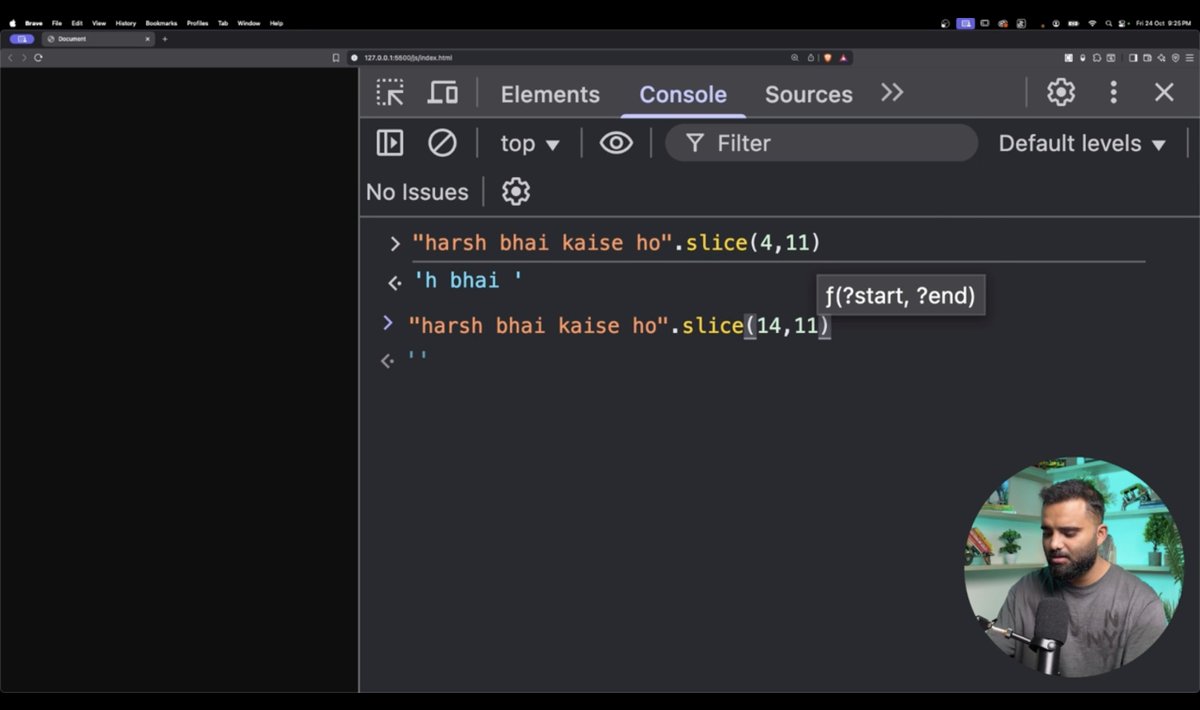This screenshot has width=1200, height=710.
Task: Close the Document tab
Action: 147,39
